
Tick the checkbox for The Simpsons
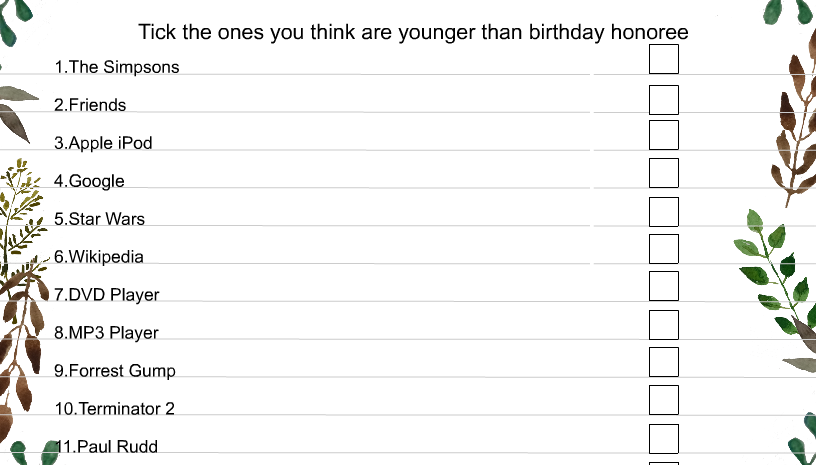(664, 59)
